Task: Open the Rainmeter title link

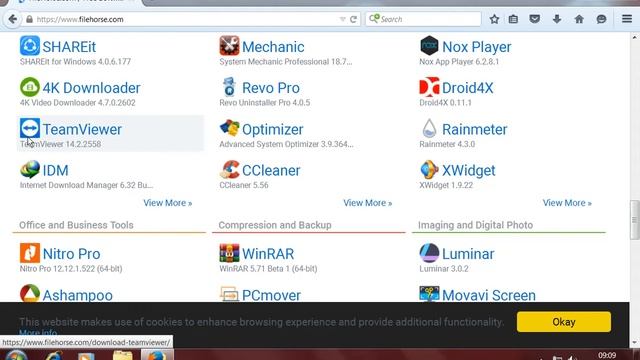Action: click(x=475, y=130)
